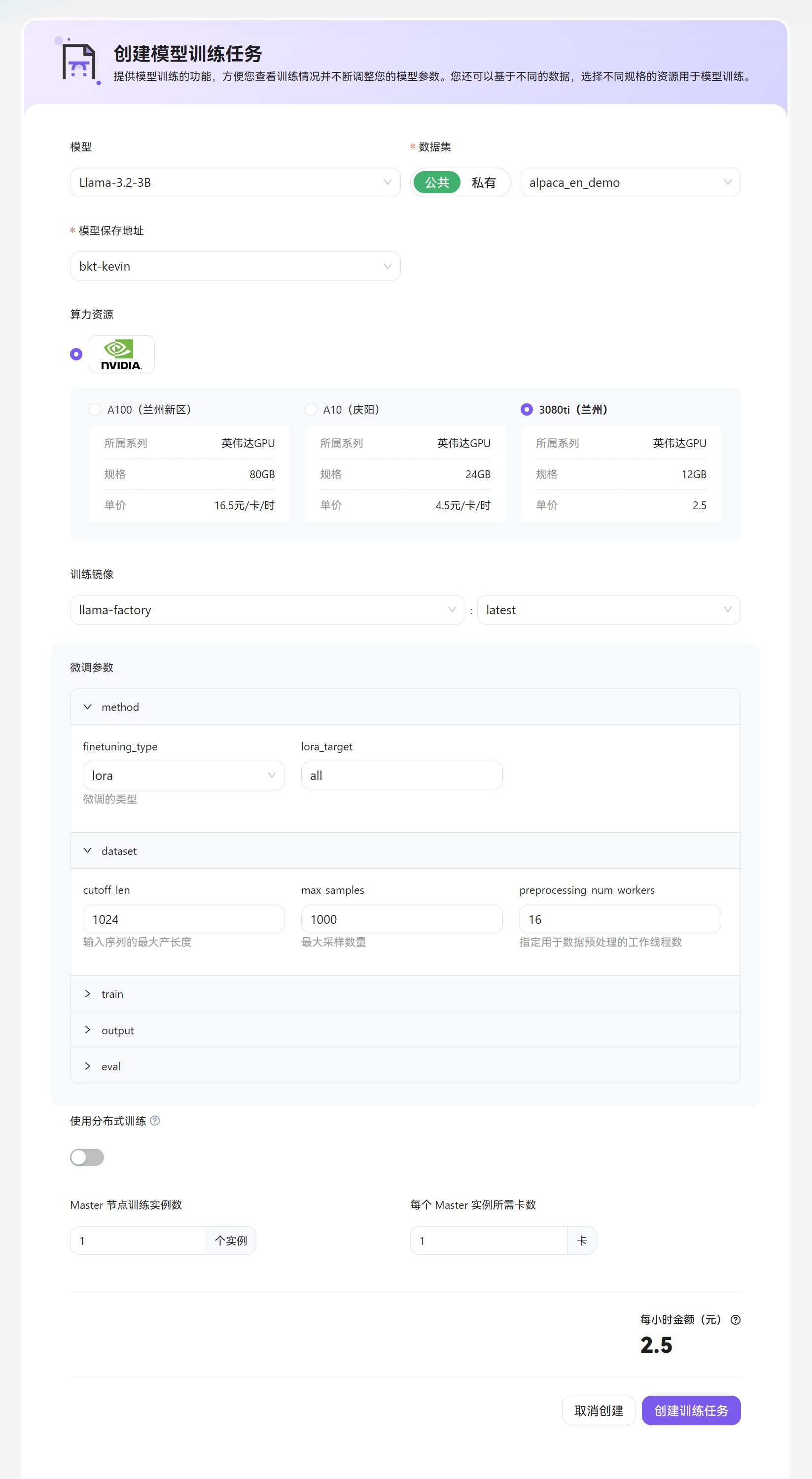The height and width of the screenshot is (1479, 812).
Task: Click the 输入序列的最大产长度 hint text
Action: point(137,942)
